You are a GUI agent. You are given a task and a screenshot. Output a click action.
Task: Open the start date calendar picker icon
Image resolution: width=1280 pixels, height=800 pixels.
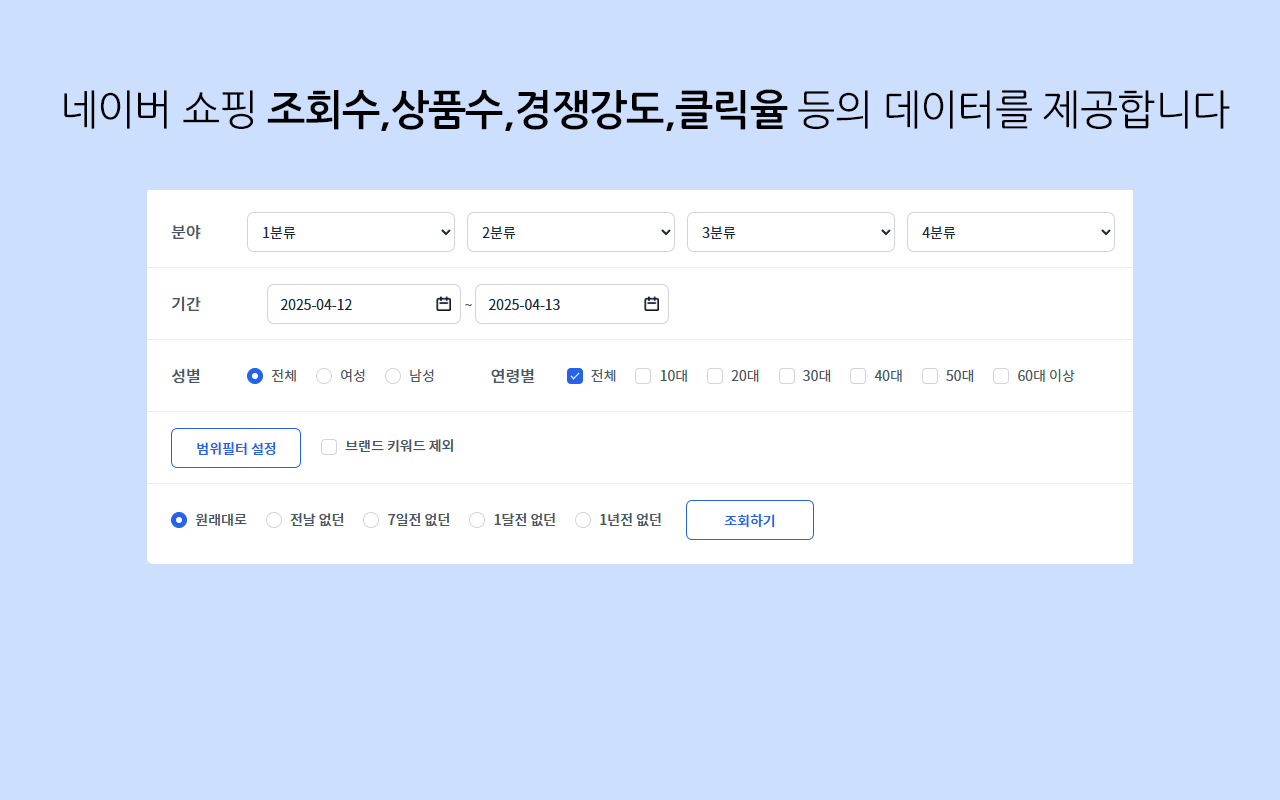point(444,304)
